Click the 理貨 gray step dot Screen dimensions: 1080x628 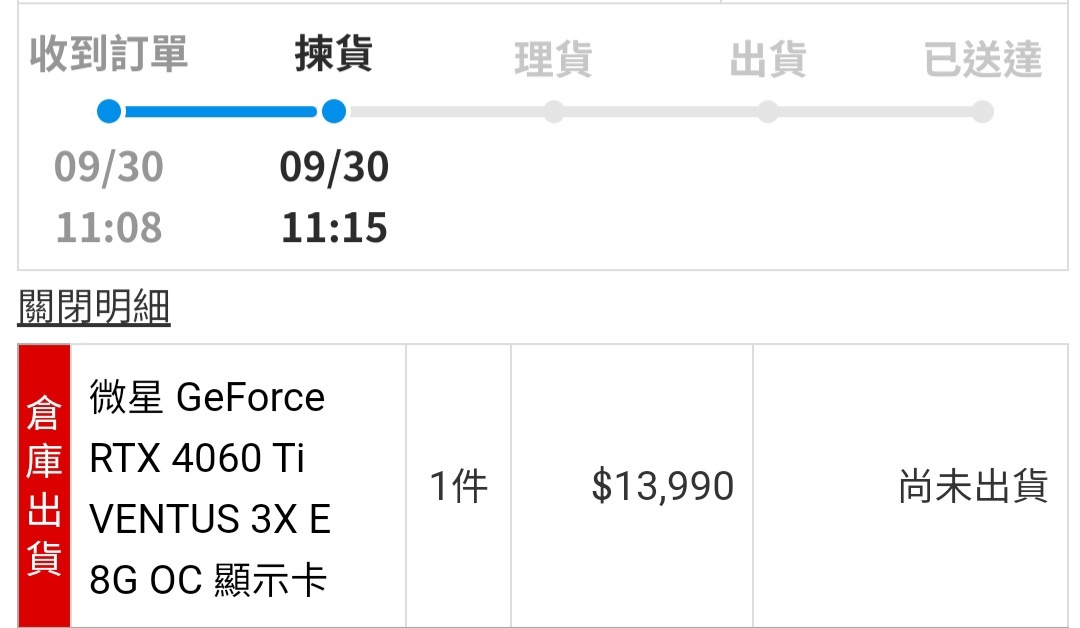553,111
